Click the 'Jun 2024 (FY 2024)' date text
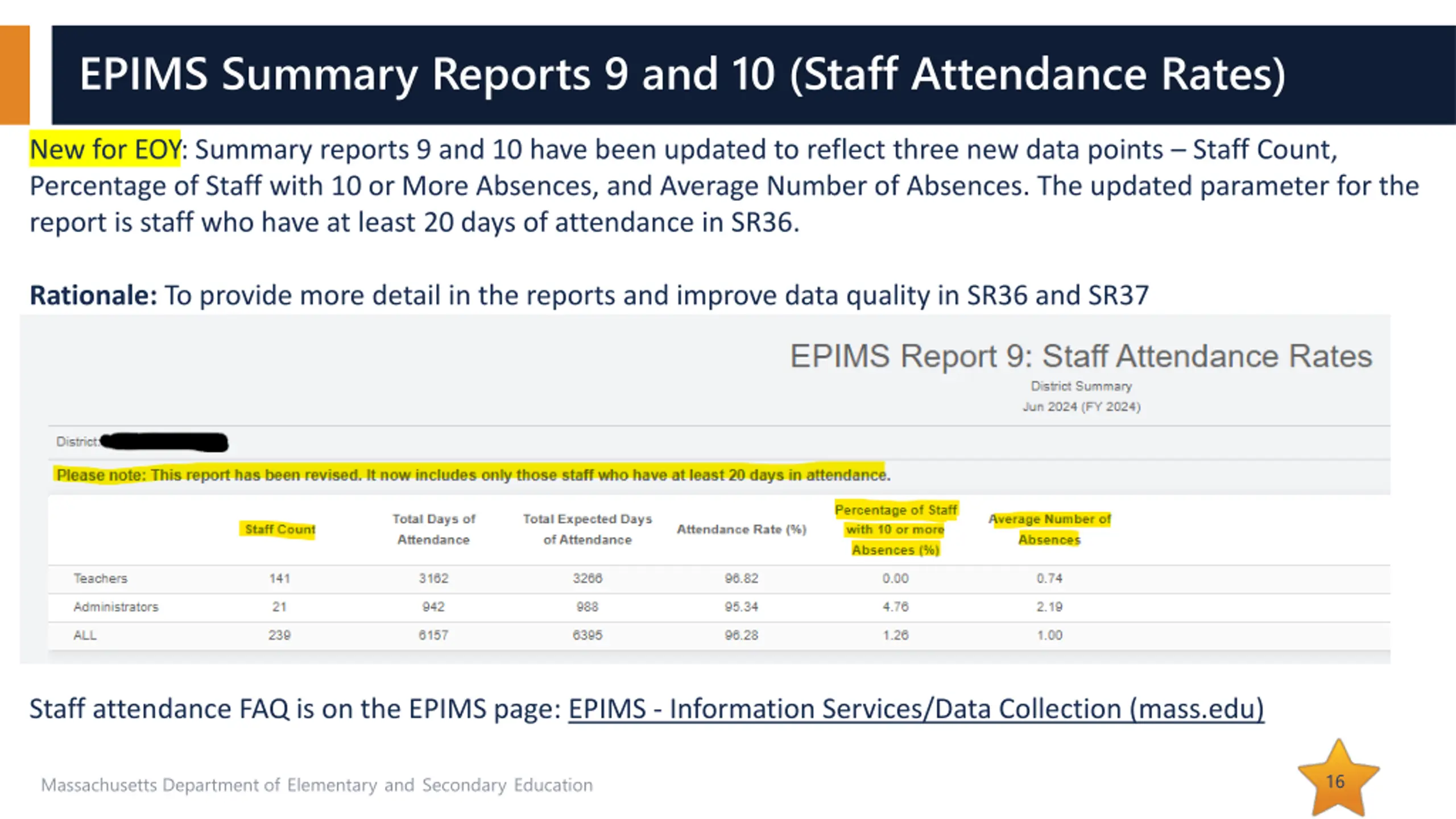Image resolution: width=1456 pixels, height=819 pixels. (1081, 407)
